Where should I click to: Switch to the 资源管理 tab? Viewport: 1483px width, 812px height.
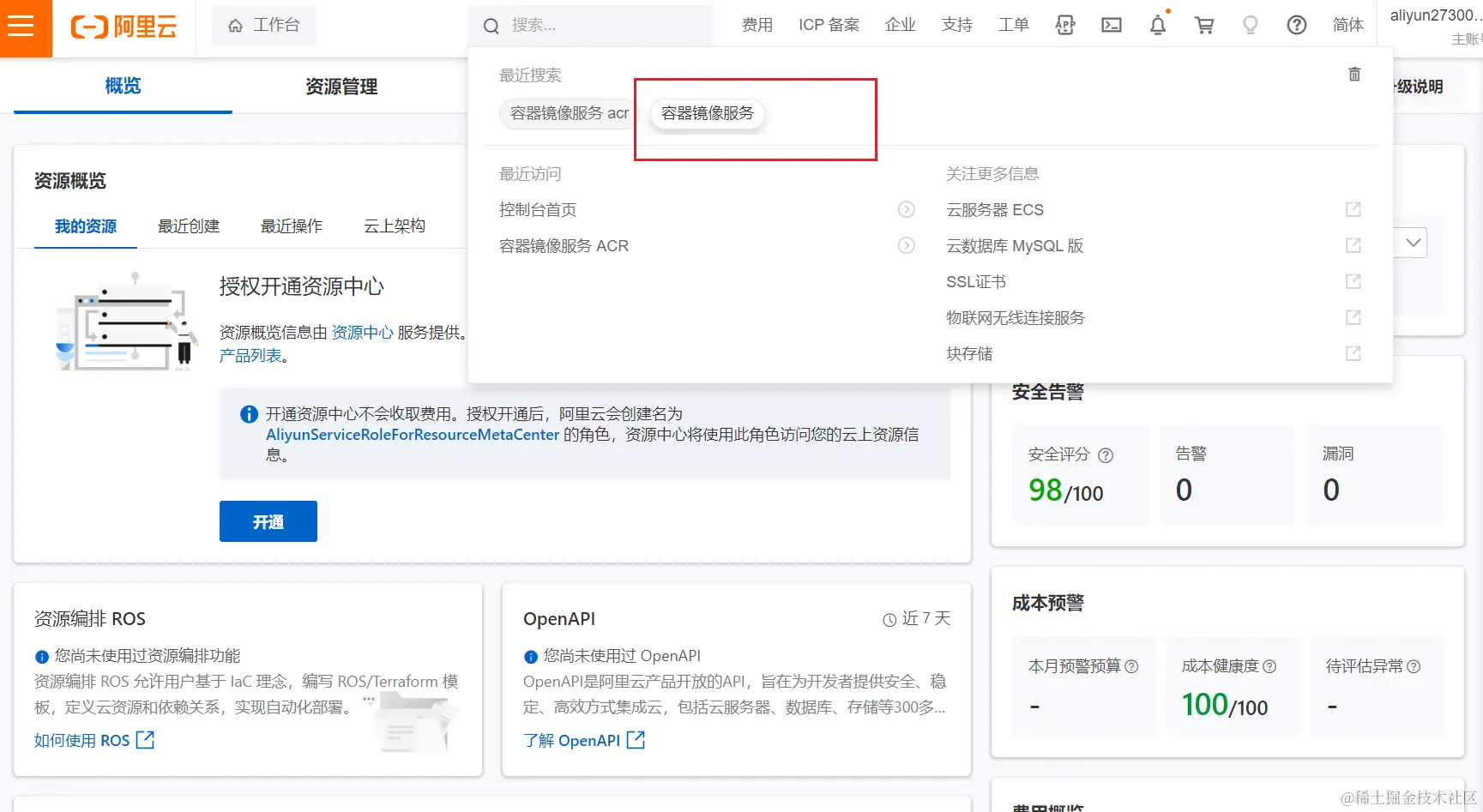tap(341, 86)
